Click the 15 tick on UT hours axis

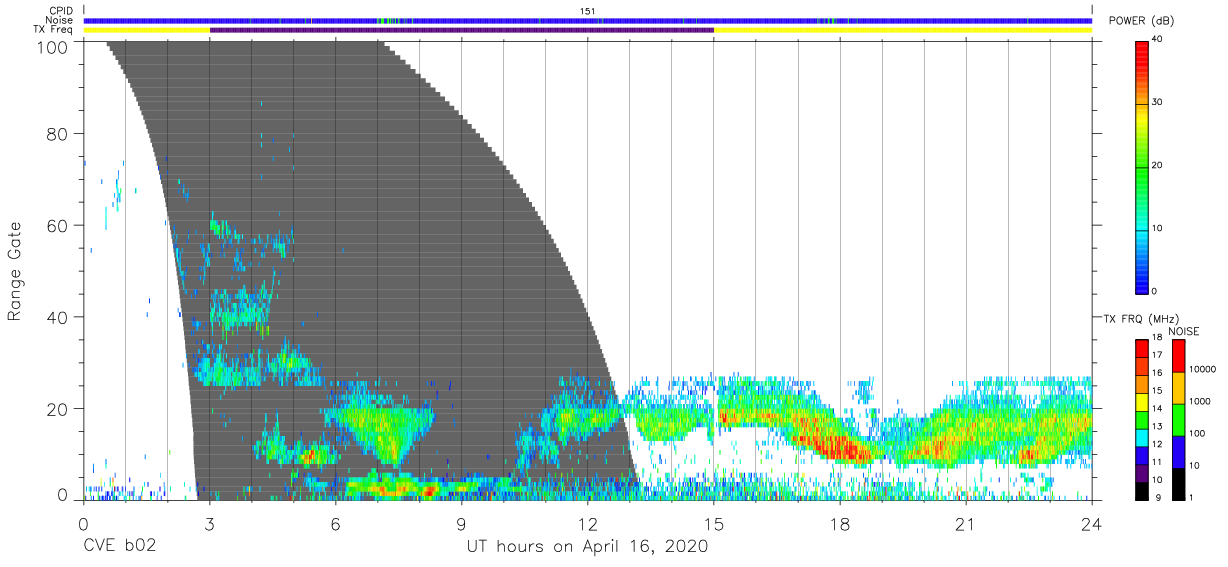pyautogui.click(x=714, y=523)
